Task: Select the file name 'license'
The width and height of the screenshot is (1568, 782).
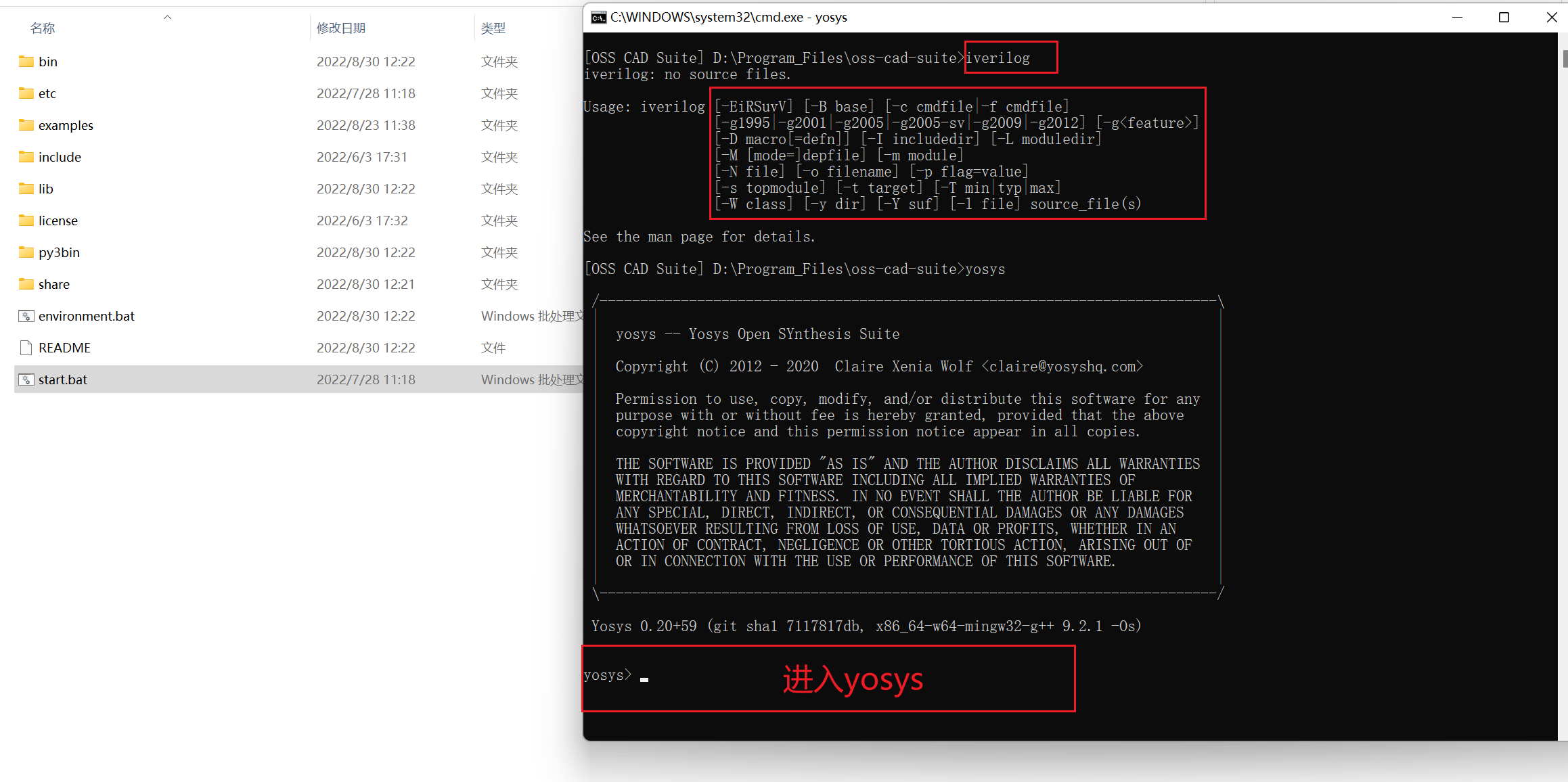Action: pyautogui.click(x=58, y=221)
